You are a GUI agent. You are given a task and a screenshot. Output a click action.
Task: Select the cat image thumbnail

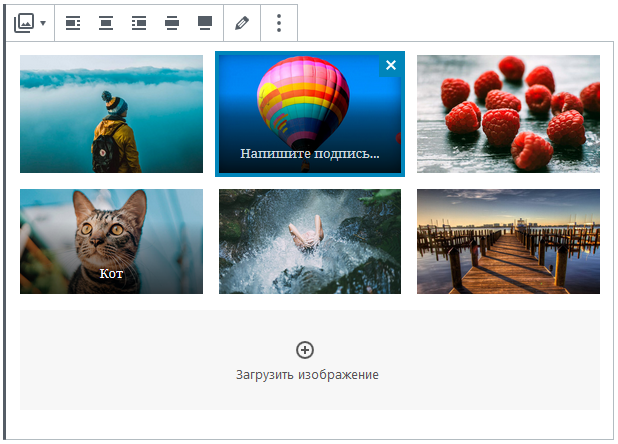pyautogui.click(x=112, y=242)
